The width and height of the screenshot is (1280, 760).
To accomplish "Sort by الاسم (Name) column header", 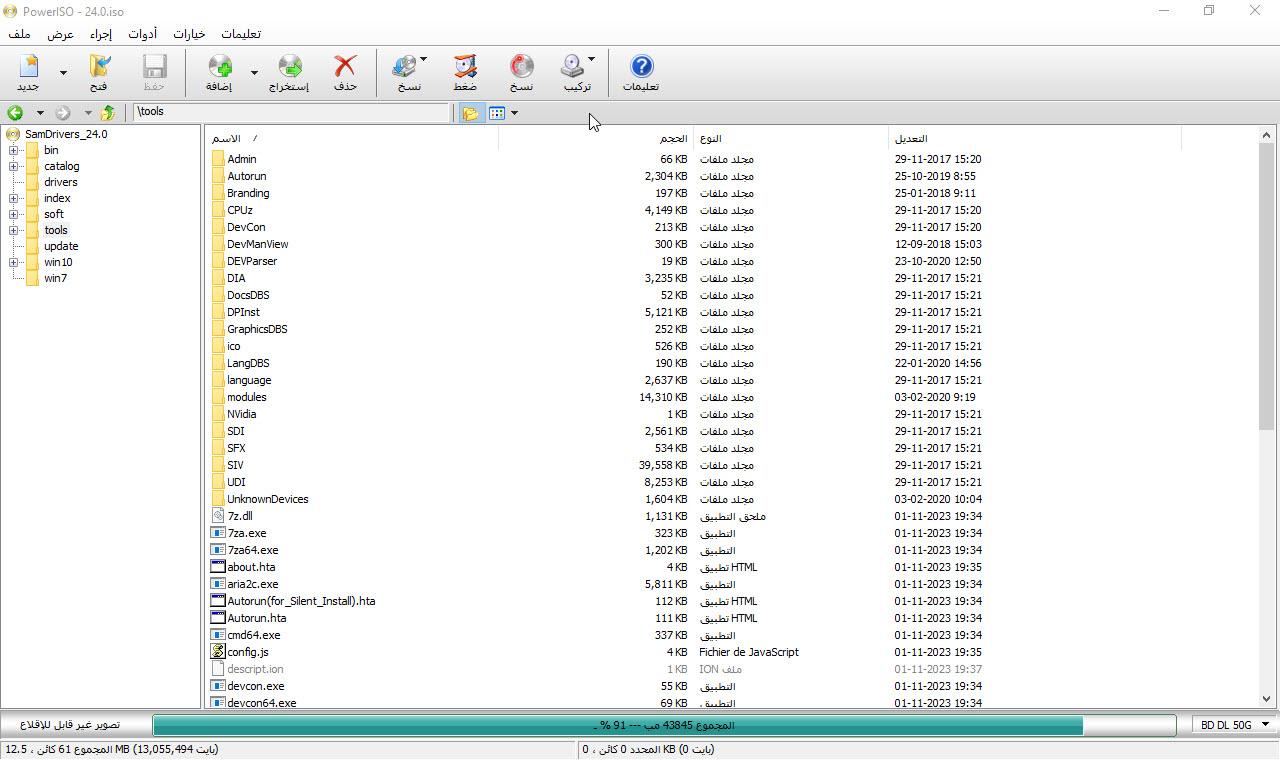I will tap(351, 138).
